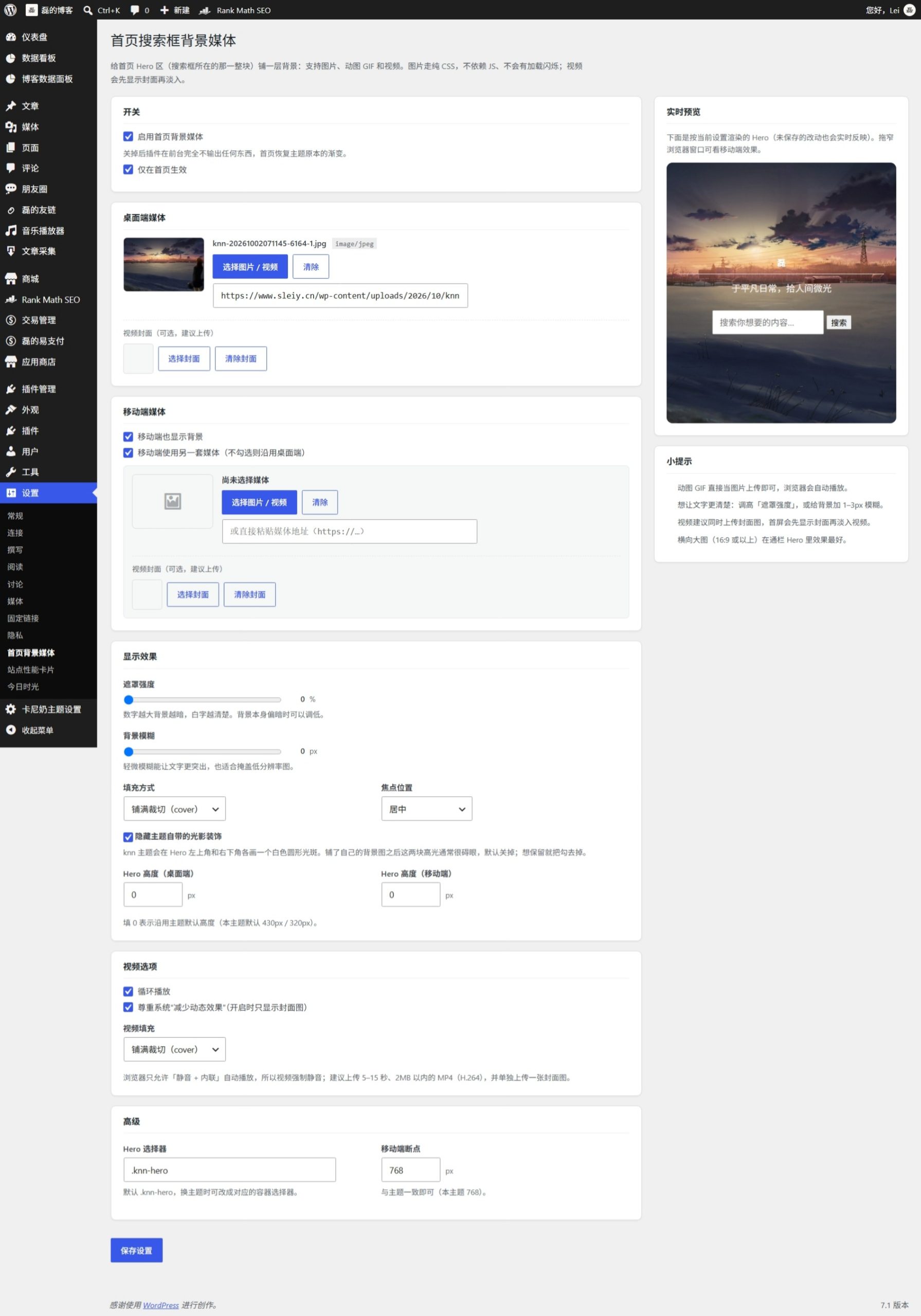Toggle 循环播放 checkbox
Screen dimensions: 921x1316
click(x=128, y=992)
